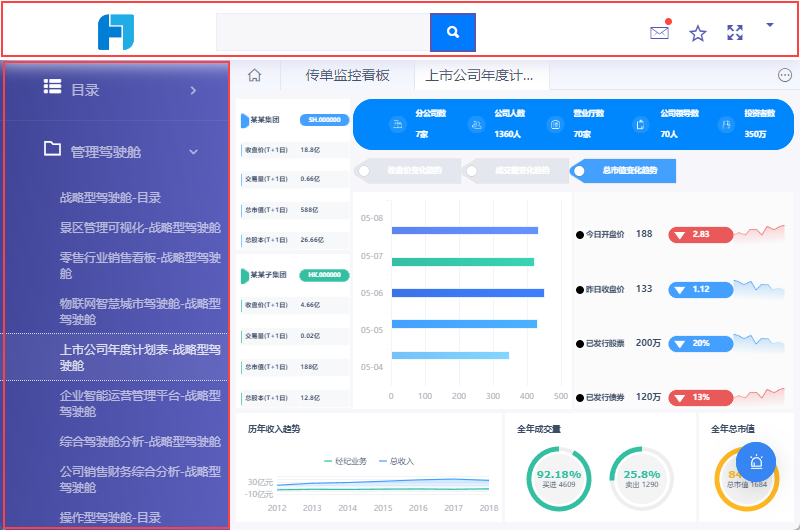Click the 公司领导数 clipboard icon
The height and width of the screenshot is (530, 800).
click(641, 124)
